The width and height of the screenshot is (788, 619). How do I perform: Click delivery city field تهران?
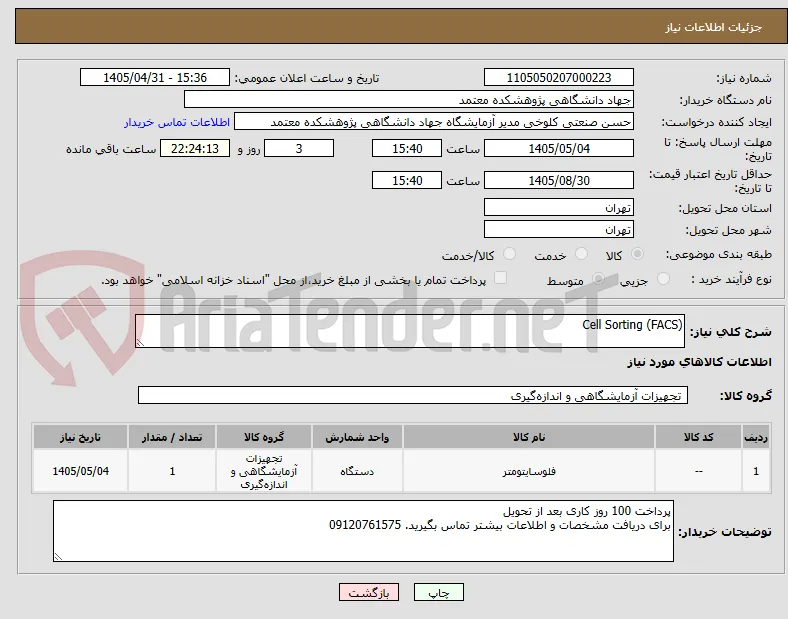[558, 229]
